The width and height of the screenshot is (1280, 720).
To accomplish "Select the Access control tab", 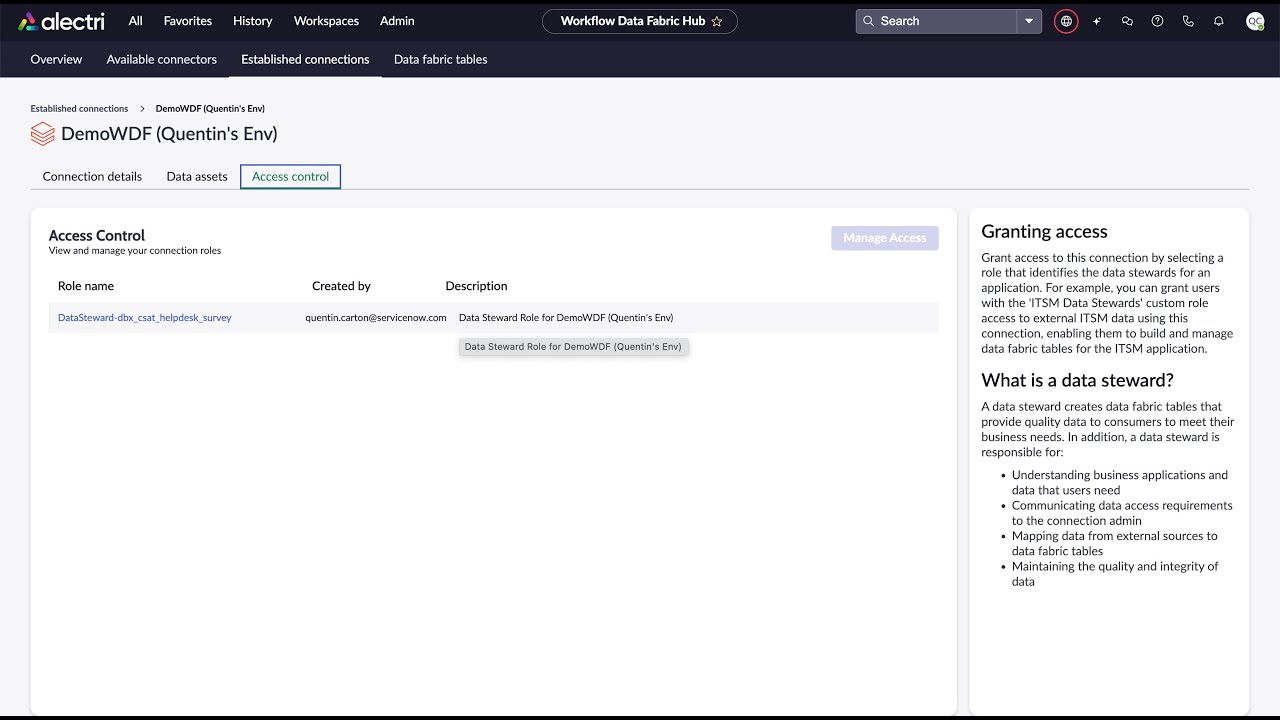I will pos(291,176).
